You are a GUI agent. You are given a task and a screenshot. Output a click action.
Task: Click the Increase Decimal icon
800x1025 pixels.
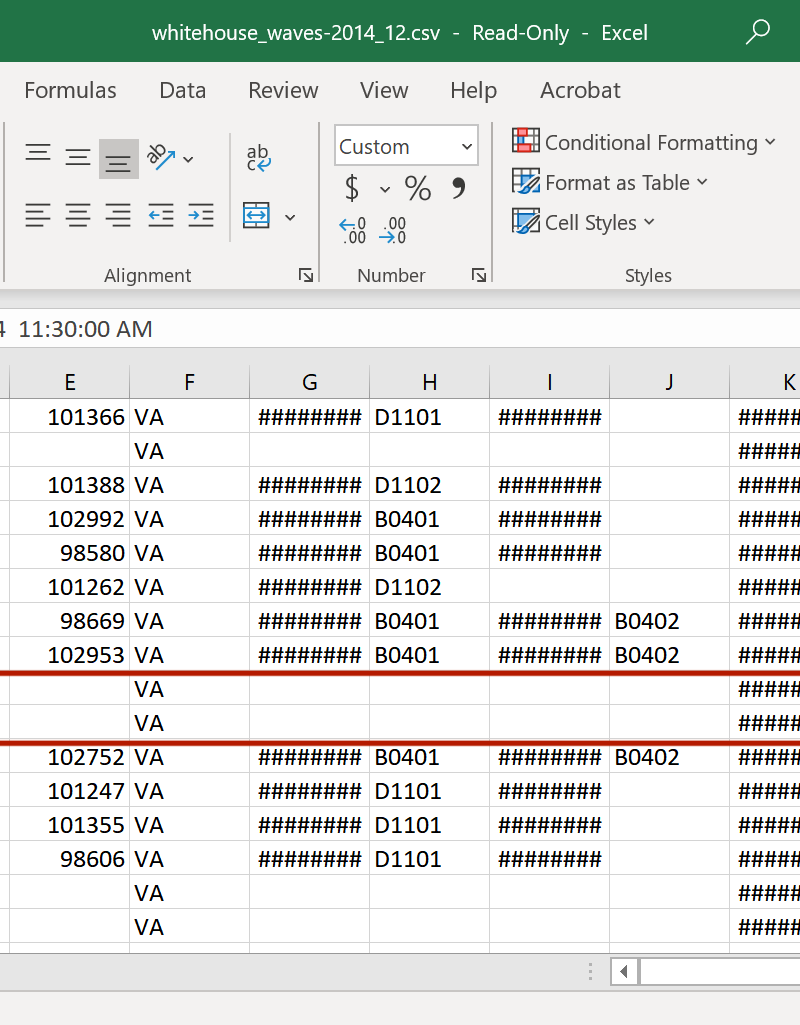(x=353, y=231)
